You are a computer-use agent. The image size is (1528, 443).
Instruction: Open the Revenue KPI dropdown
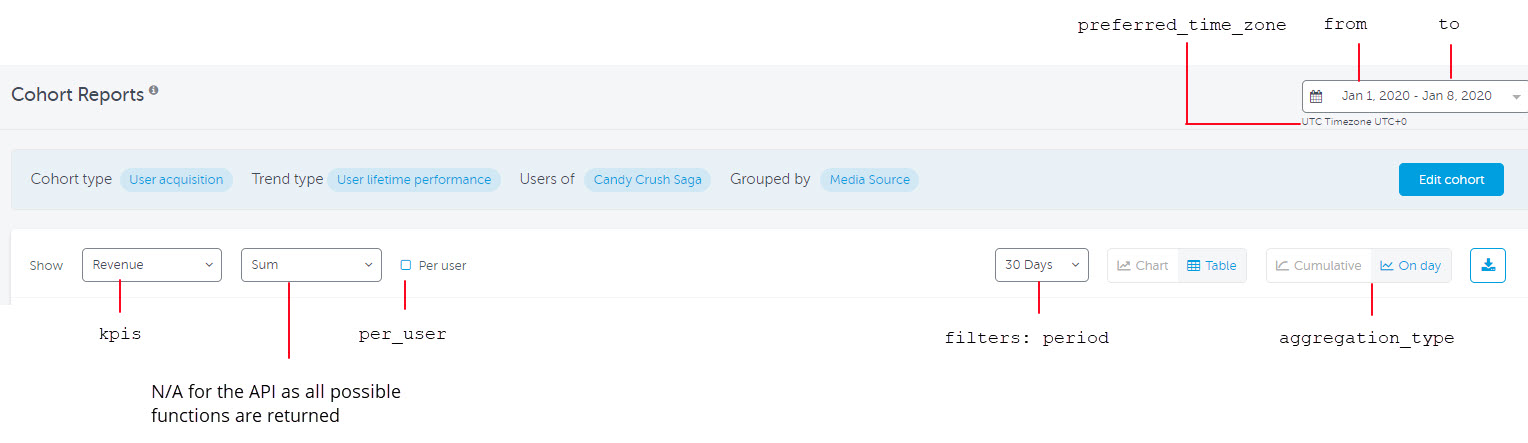pyautogui.click(x=152, y=265)
